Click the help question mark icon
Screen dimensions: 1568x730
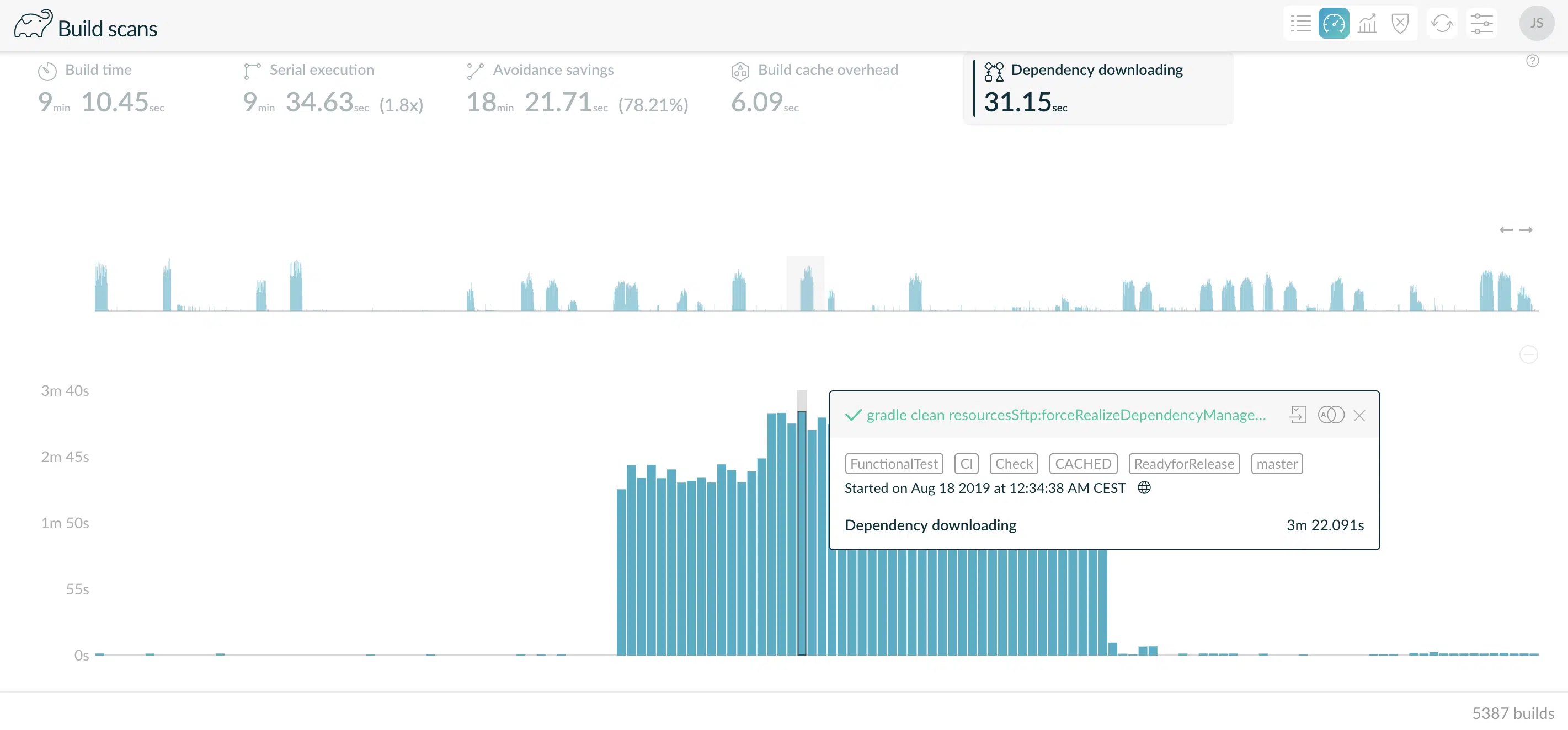point(1533,60)
